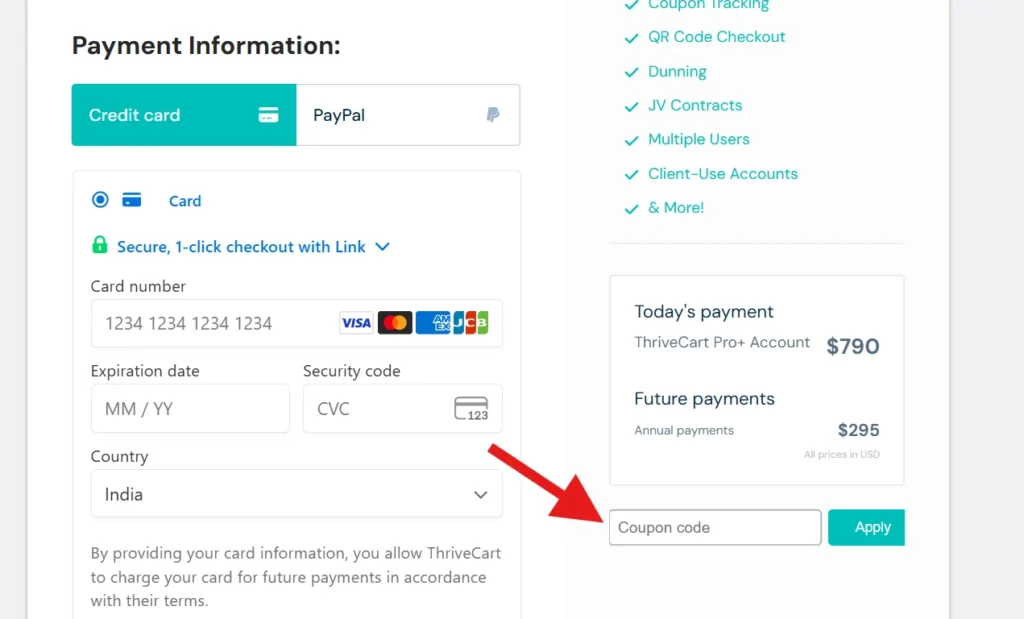Click the CVC card illustration icon
This screenshot has width=1024, height=619.
click(473, 409)
